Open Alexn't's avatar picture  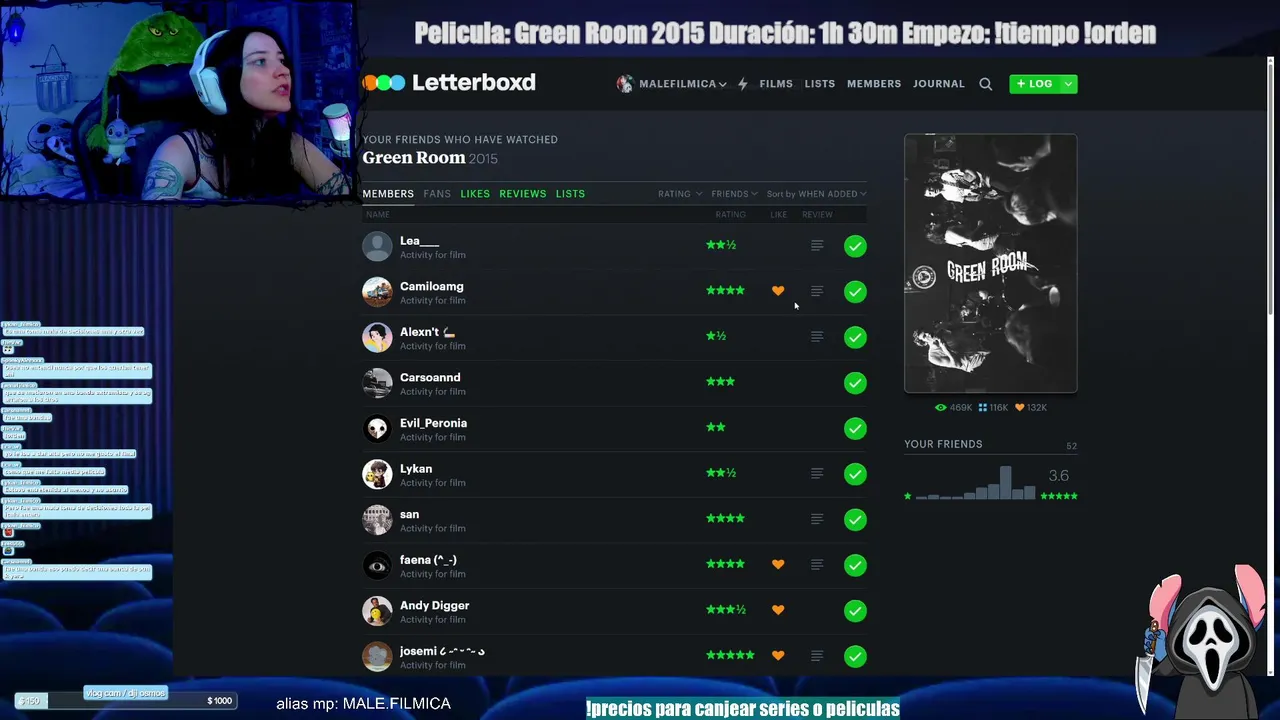(377, 337)
